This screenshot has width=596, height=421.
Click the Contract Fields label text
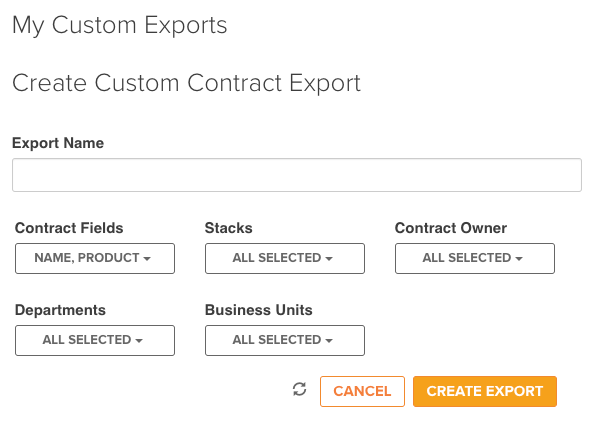point(69,228)
